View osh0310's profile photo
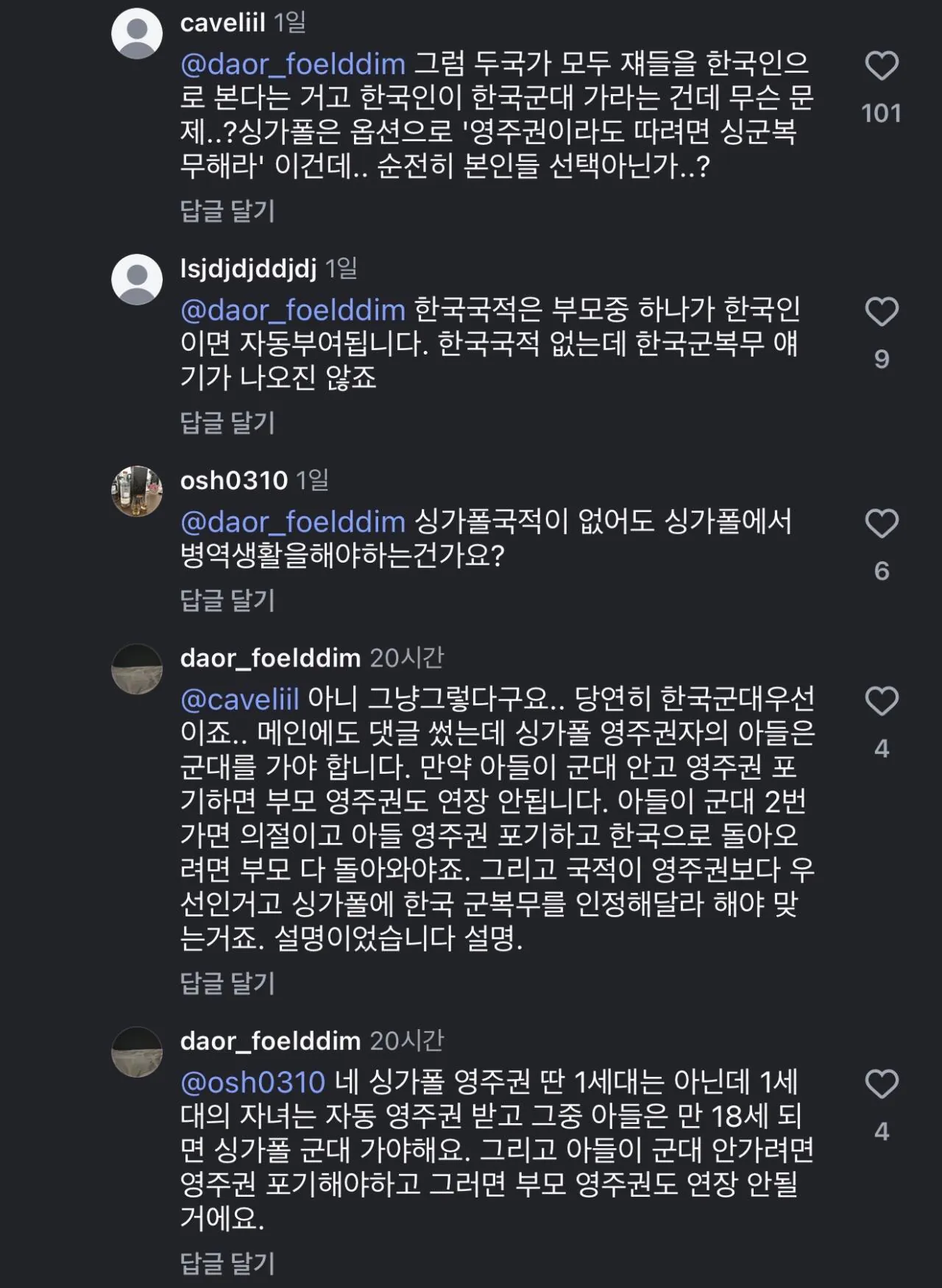Screen dimensions: 942x1288 click(x=137, y=491)
